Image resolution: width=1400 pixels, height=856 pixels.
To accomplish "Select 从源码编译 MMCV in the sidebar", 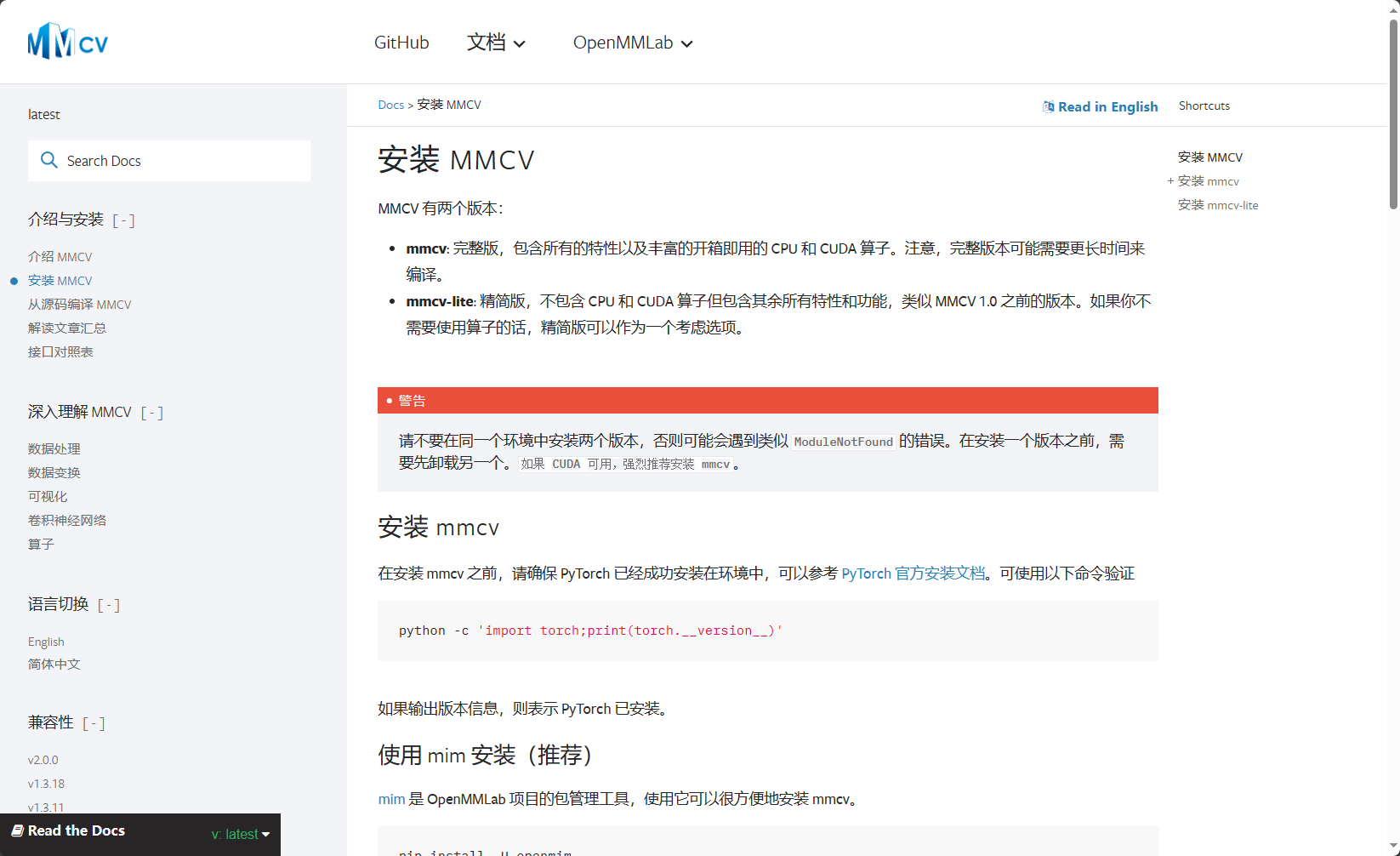I will pyautogui.click(x=80, y=304).
